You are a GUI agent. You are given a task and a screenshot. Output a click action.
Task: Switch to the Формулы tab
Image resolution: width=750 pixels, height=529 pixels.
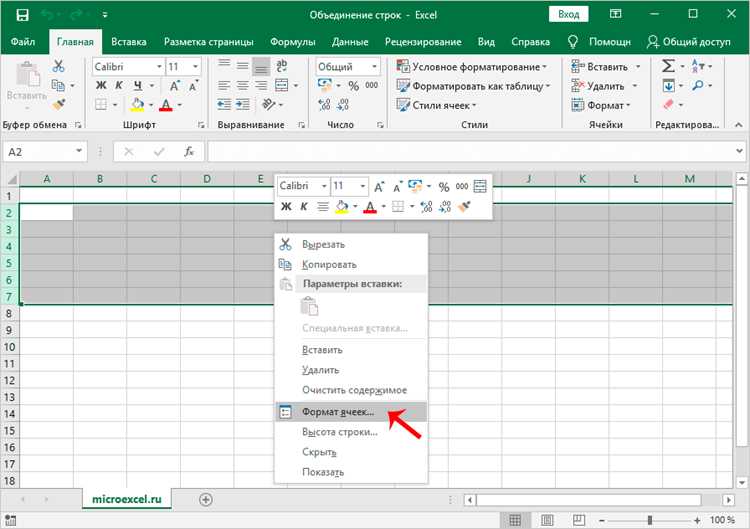point(293,42)
